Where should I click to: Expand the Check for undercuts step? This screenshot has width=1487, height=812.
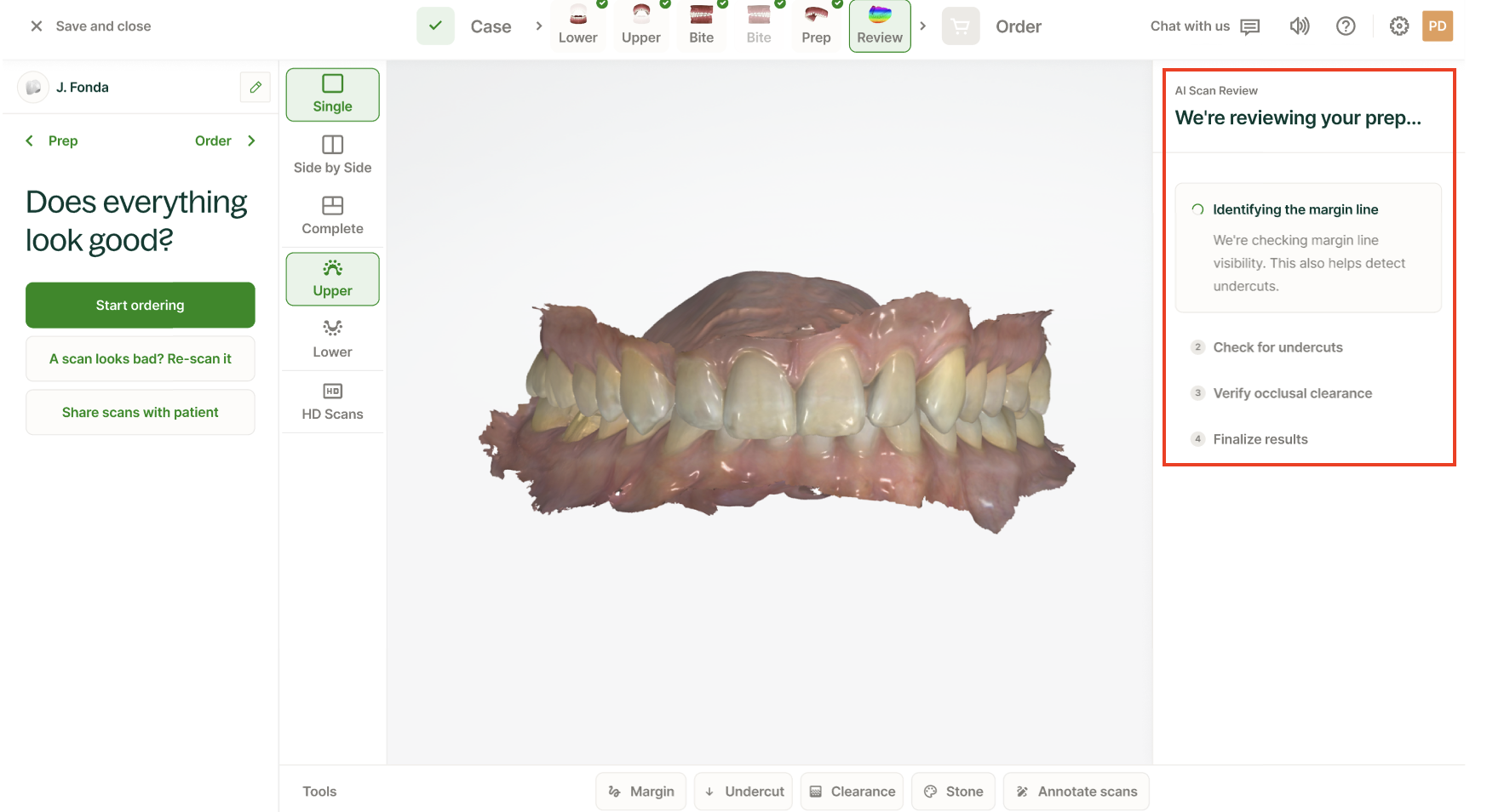pos(1277,347)
